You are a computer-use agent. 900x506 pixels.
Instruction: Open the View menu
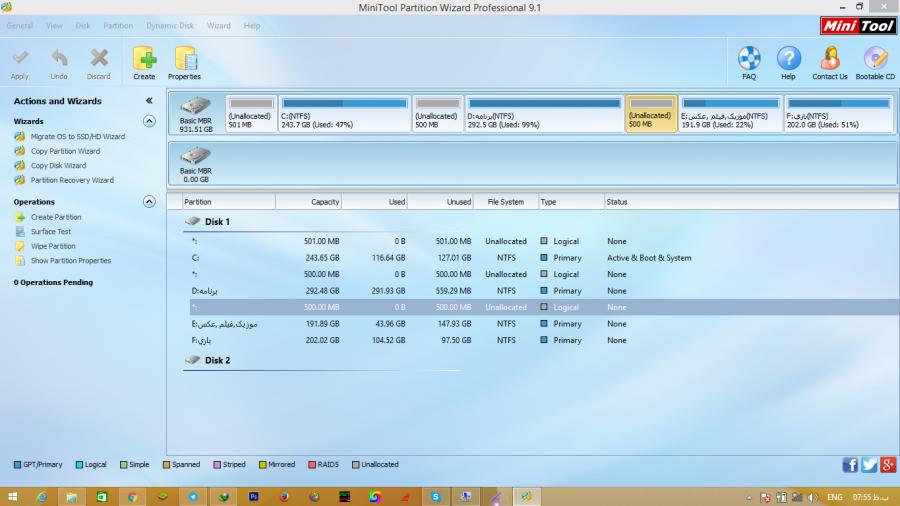(x=55, y=26)
